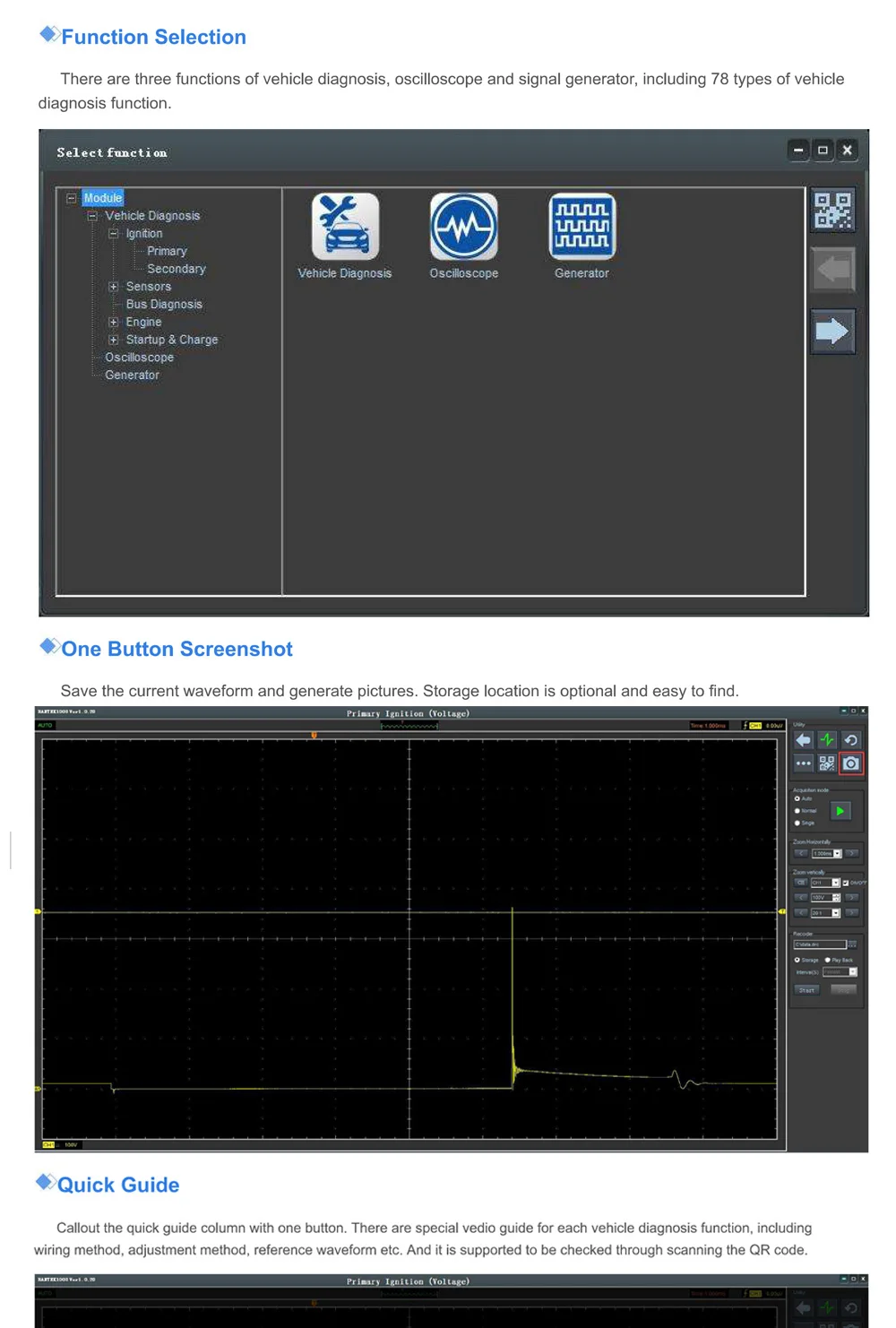The height and width of the screenshot is (1328, 896).
Task: Click left arrow beside the 20:1 dropdown
Action: pos(801,913)
